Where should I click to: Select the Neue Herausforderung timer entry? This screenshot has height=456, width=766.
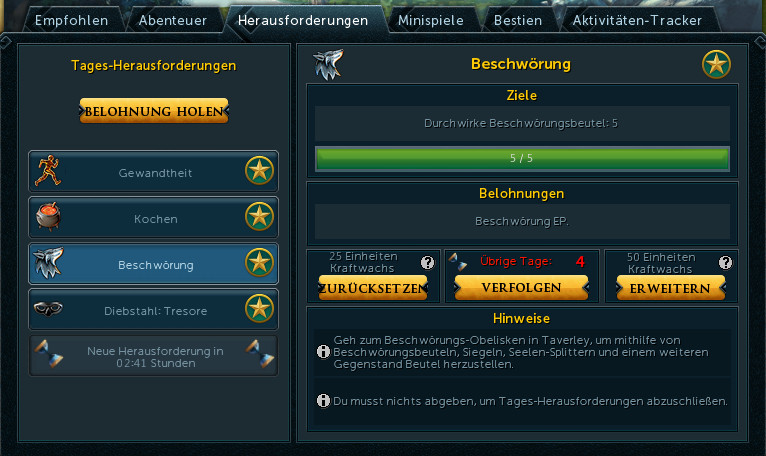coord(154,356)
